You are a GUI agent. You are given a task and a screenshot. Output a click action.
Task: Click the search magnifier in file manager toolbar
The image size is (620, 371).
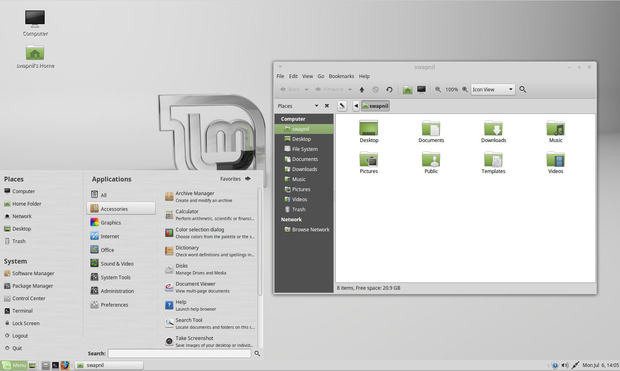(522, 90)
